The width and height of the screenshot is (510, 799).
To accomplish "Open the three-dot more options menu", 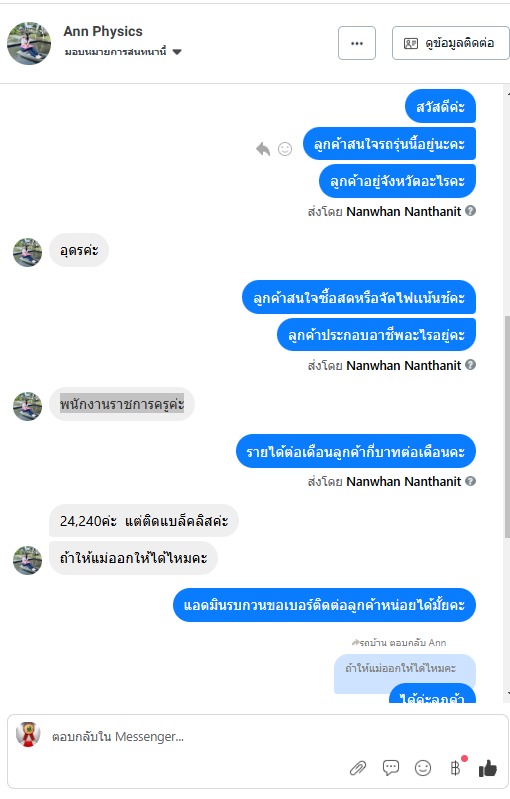I will coord(357,43).
